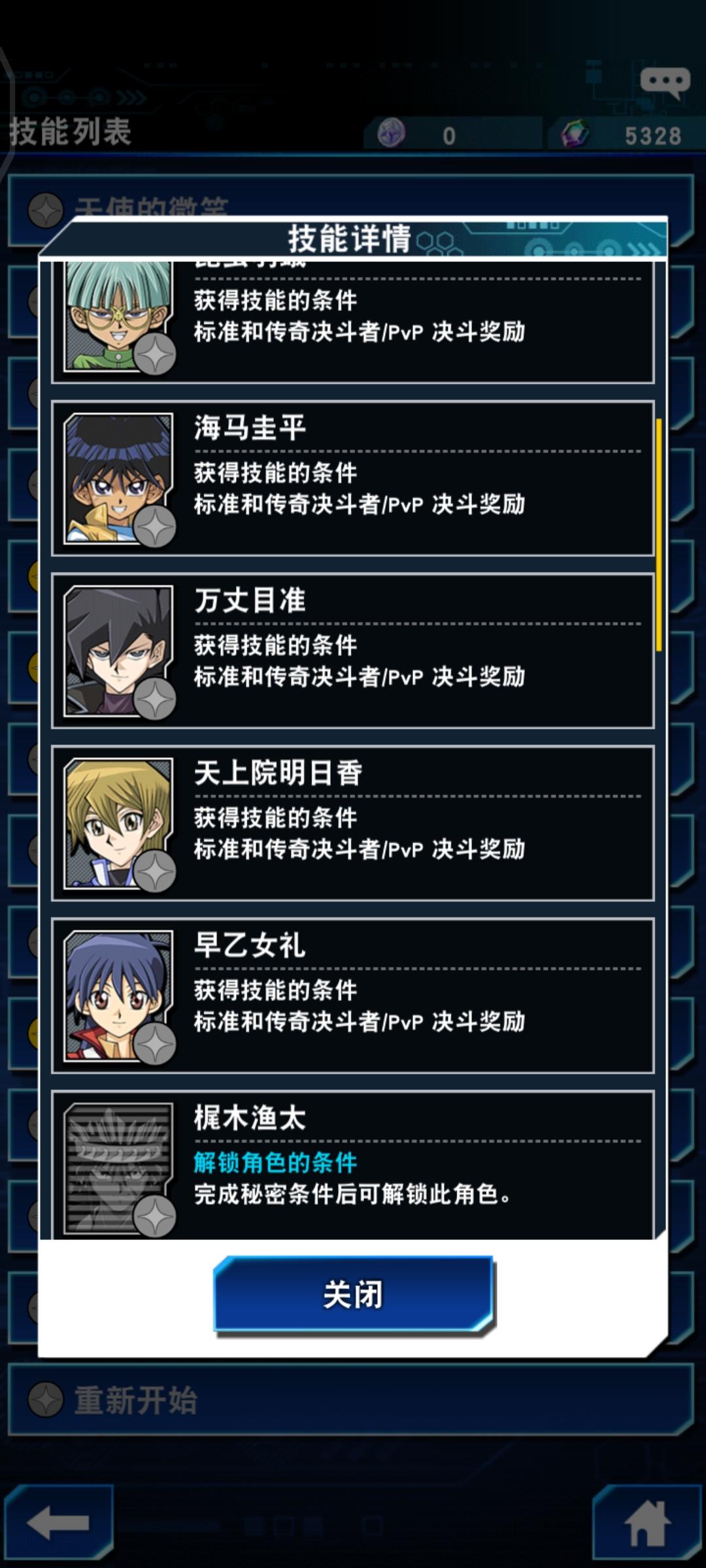Select 海马圭平 character portrait

[119, 479]
